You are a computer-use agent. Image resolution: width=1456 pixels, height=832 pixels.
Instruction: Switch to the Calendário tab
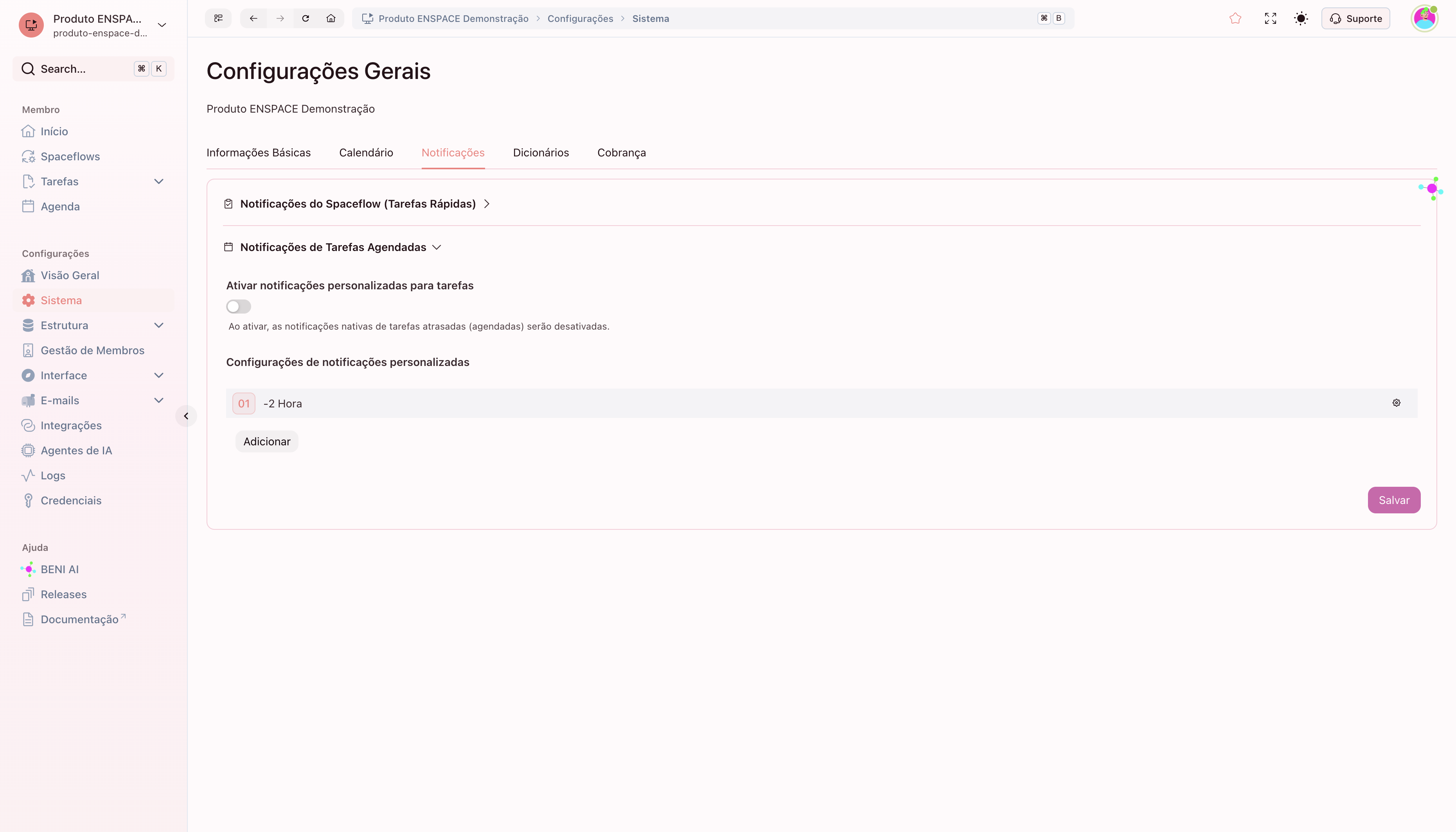click(366, 152)
